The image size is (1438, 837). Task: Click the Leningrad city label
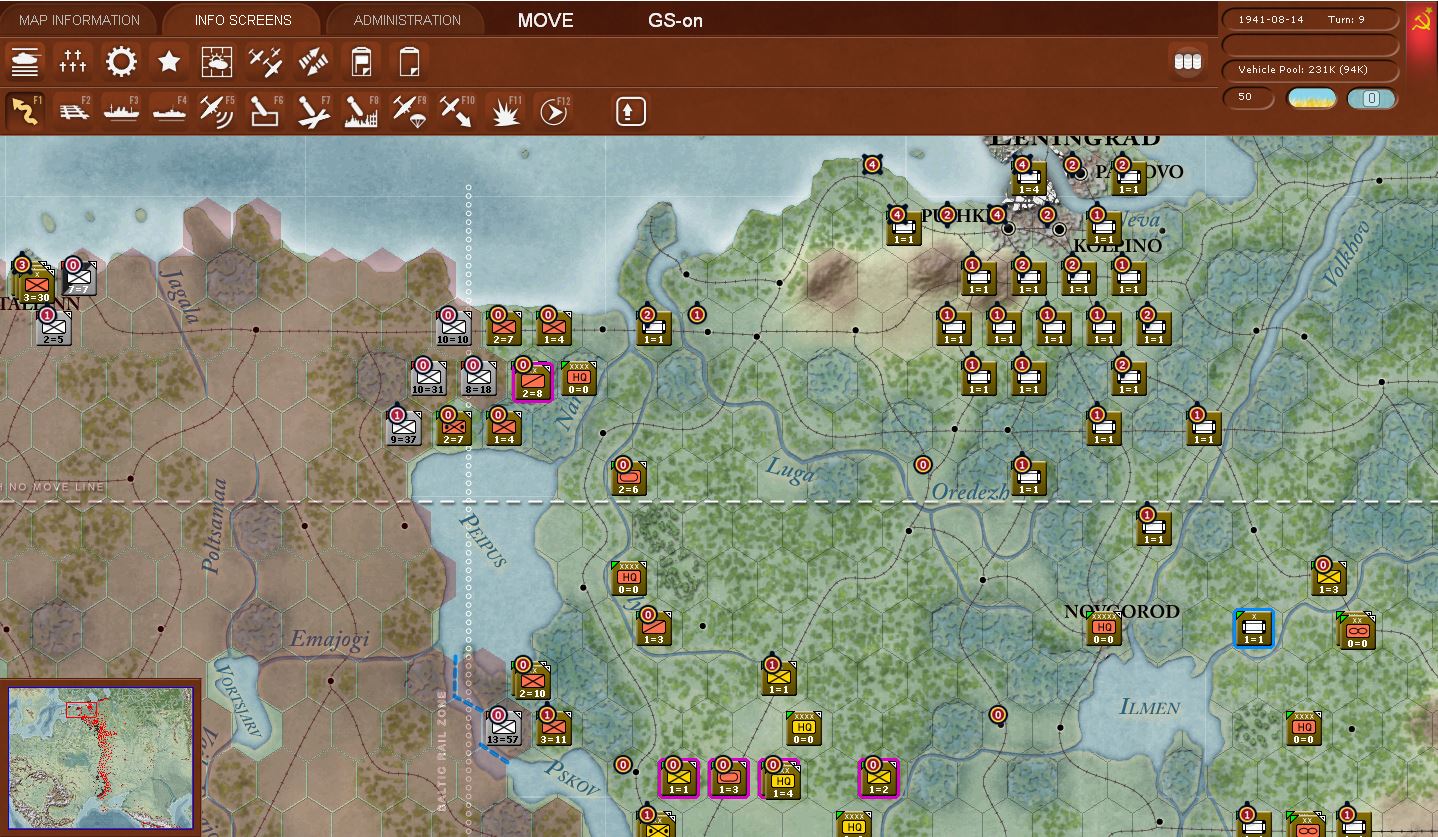[x=1076, y=140]
